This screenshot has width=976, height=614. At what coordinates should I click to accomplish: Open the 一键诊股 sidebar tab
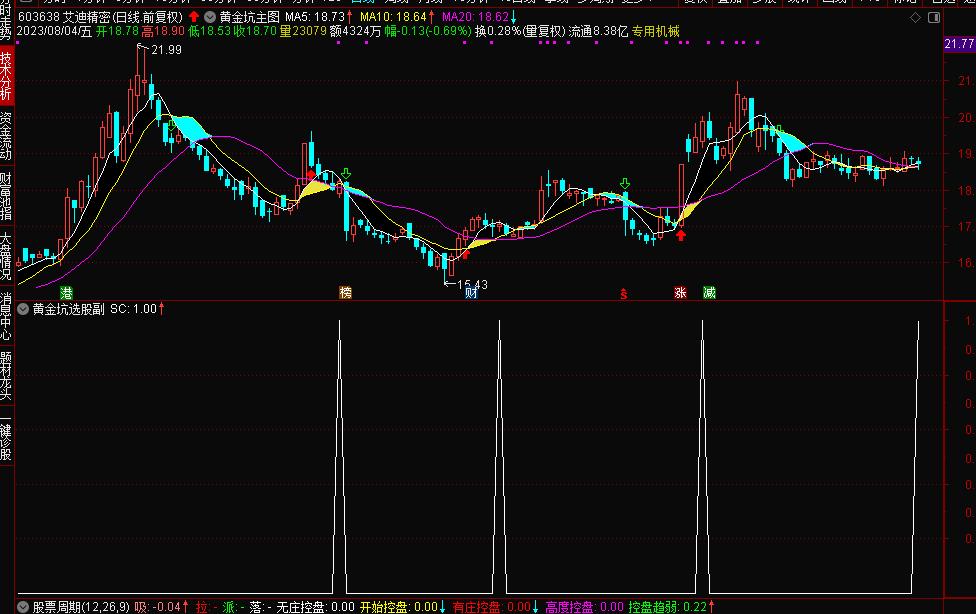coord(6,435)
